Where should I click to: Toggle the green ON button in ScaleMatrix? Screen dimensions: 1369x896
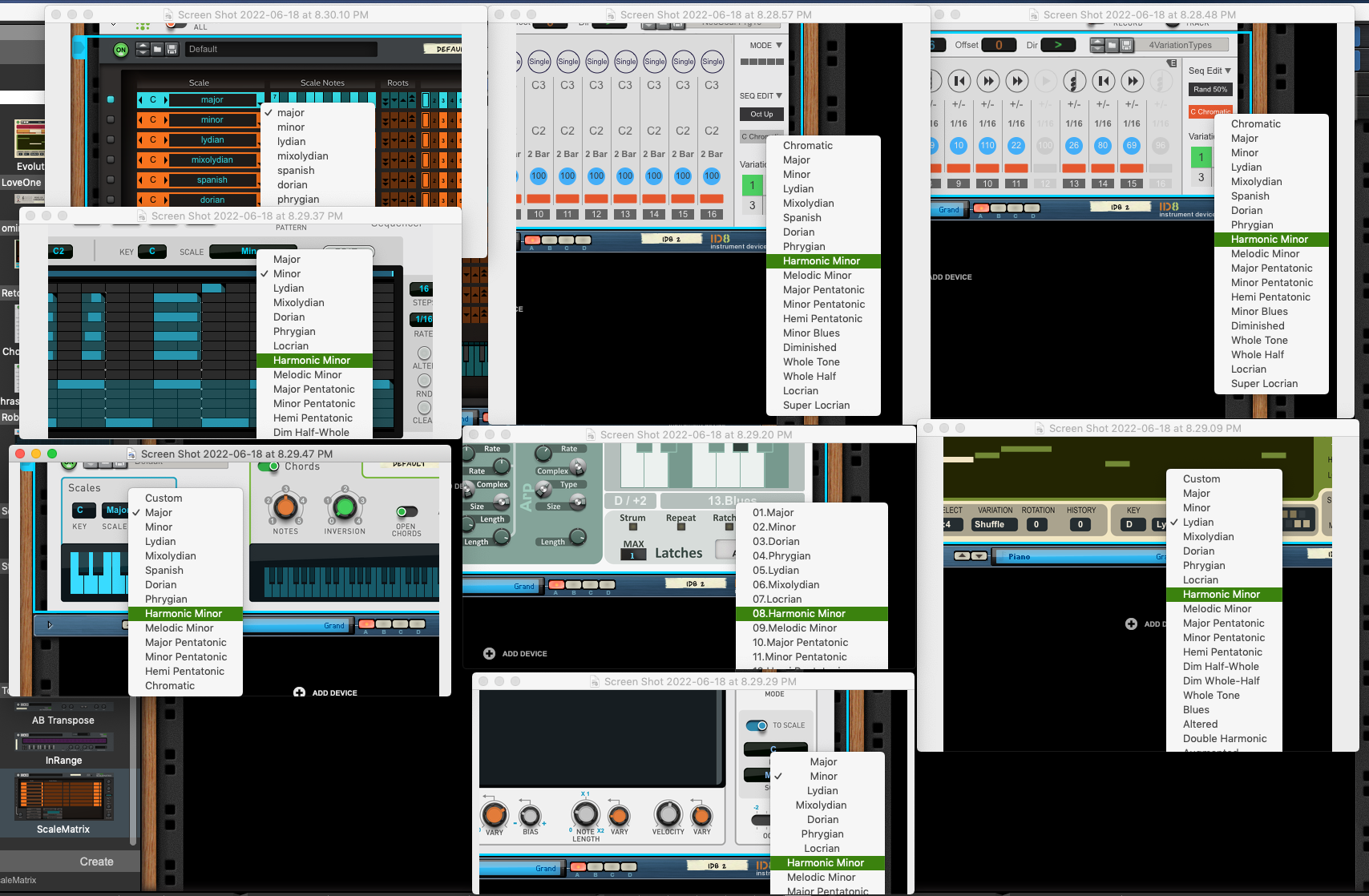coord(121,50)
